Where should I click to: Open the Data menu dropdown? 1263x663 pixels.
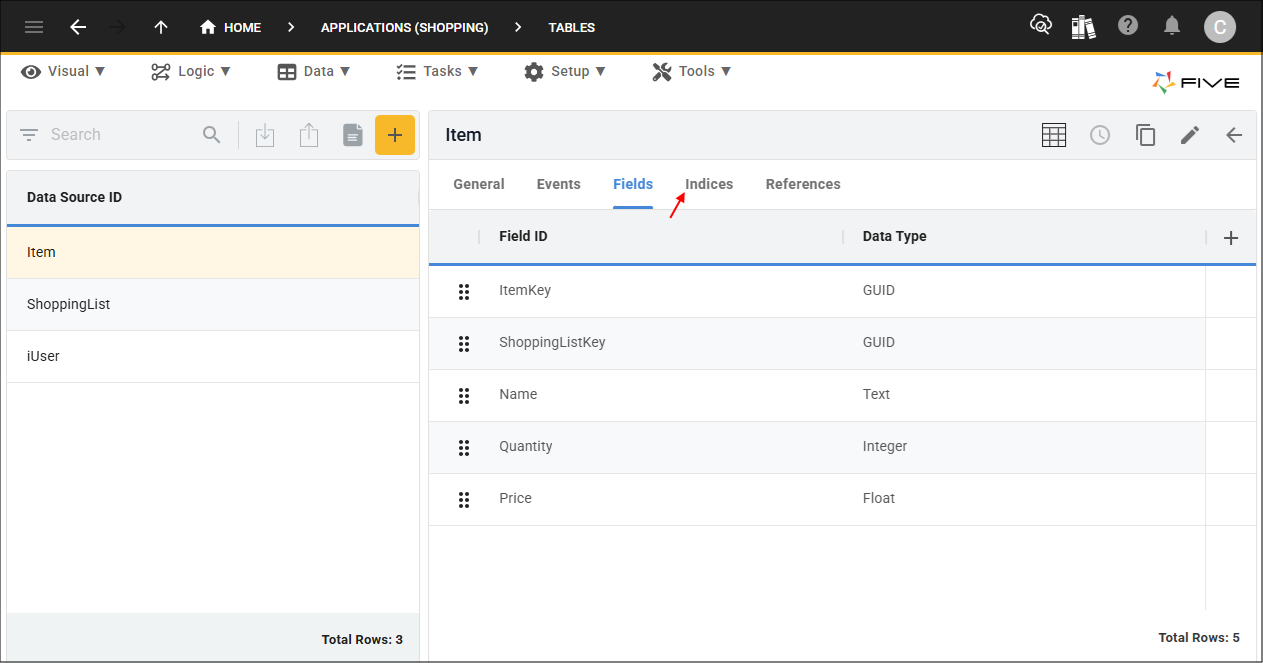coord(314,71)
